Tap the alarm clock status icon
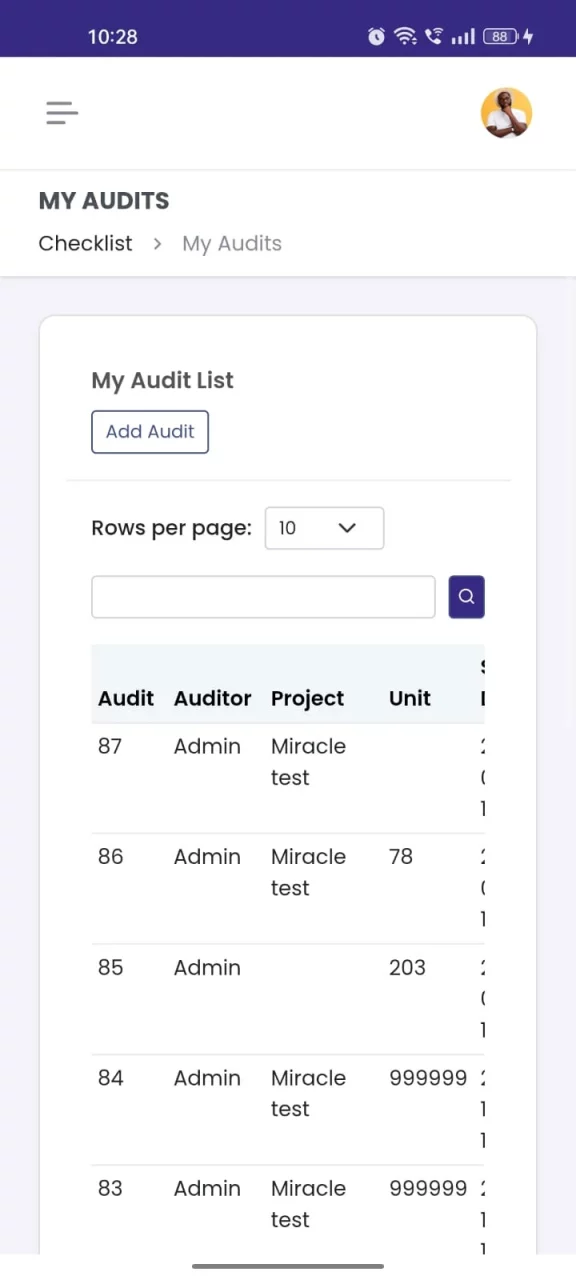This screenshot has height=1280, width=576. [x=376, y=37]
